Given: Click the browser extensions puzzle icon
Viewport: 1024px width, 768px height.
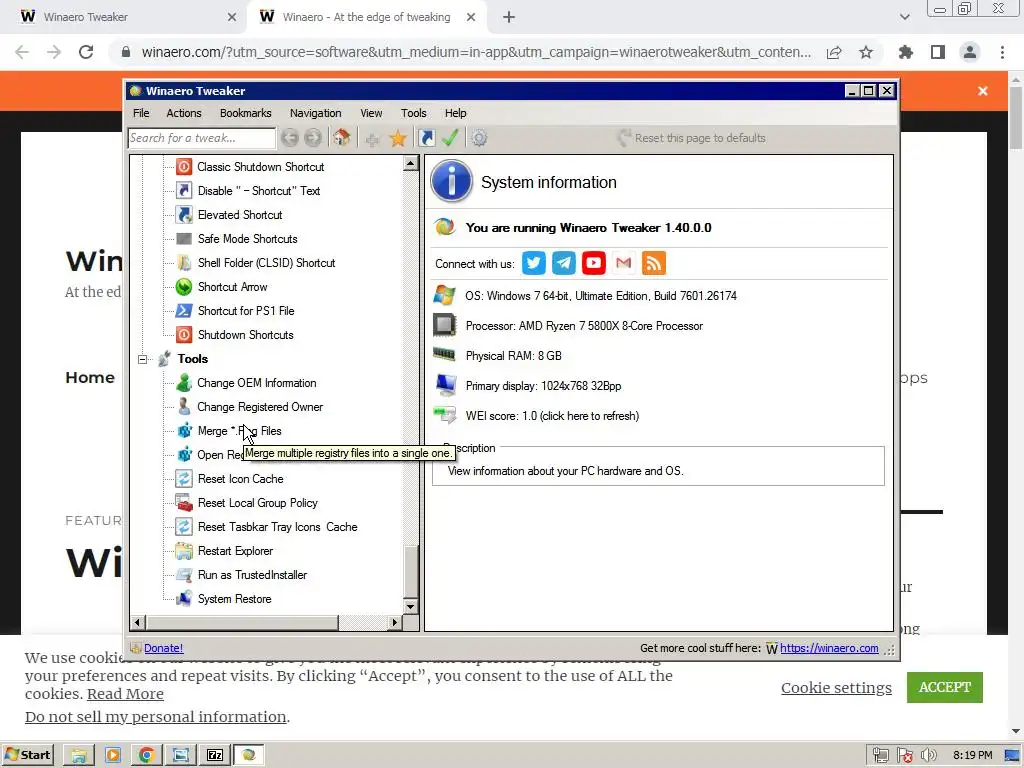Looking at the screenshot, I should tap(905, 52).
